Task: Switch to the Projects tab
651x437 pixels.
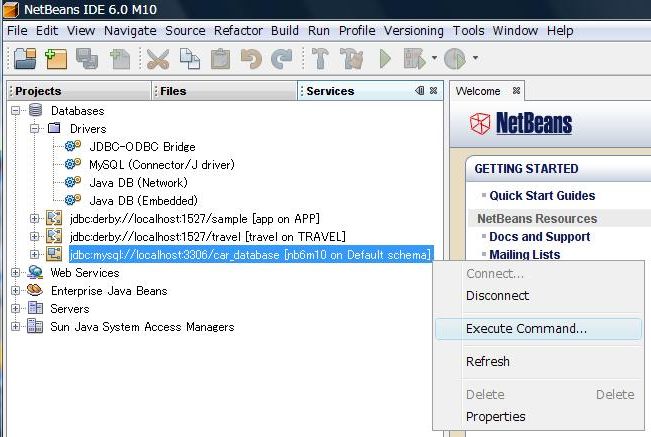Action: pyautogui.click(x=38, y=91)
